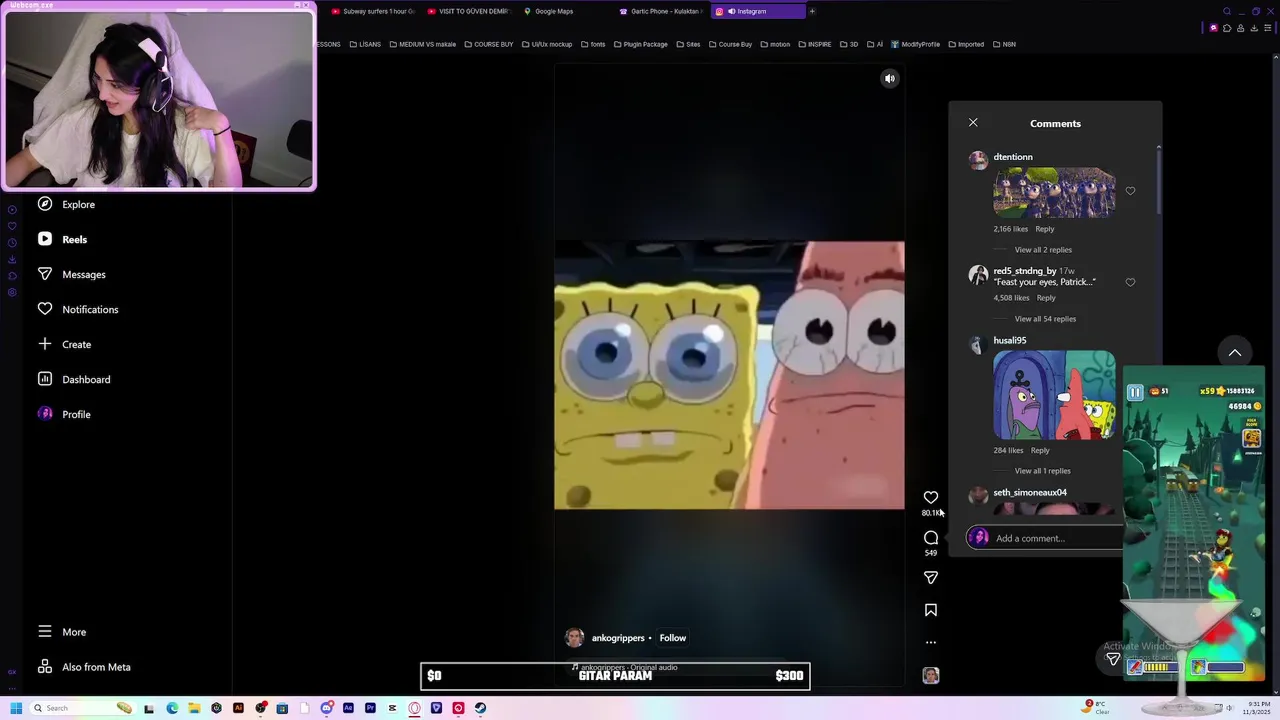1280x720 pixels.
Task: Share the reel via paper plane icon
Action: click(x=931, y=578)
